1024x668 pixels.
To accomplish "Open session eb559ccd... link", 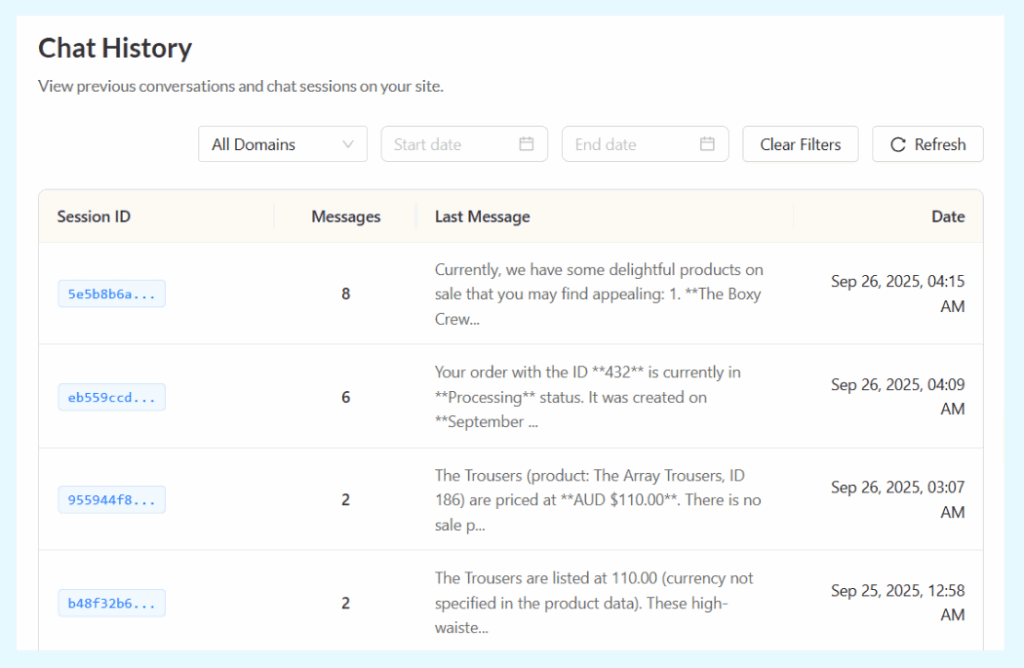I will point(111,397).
